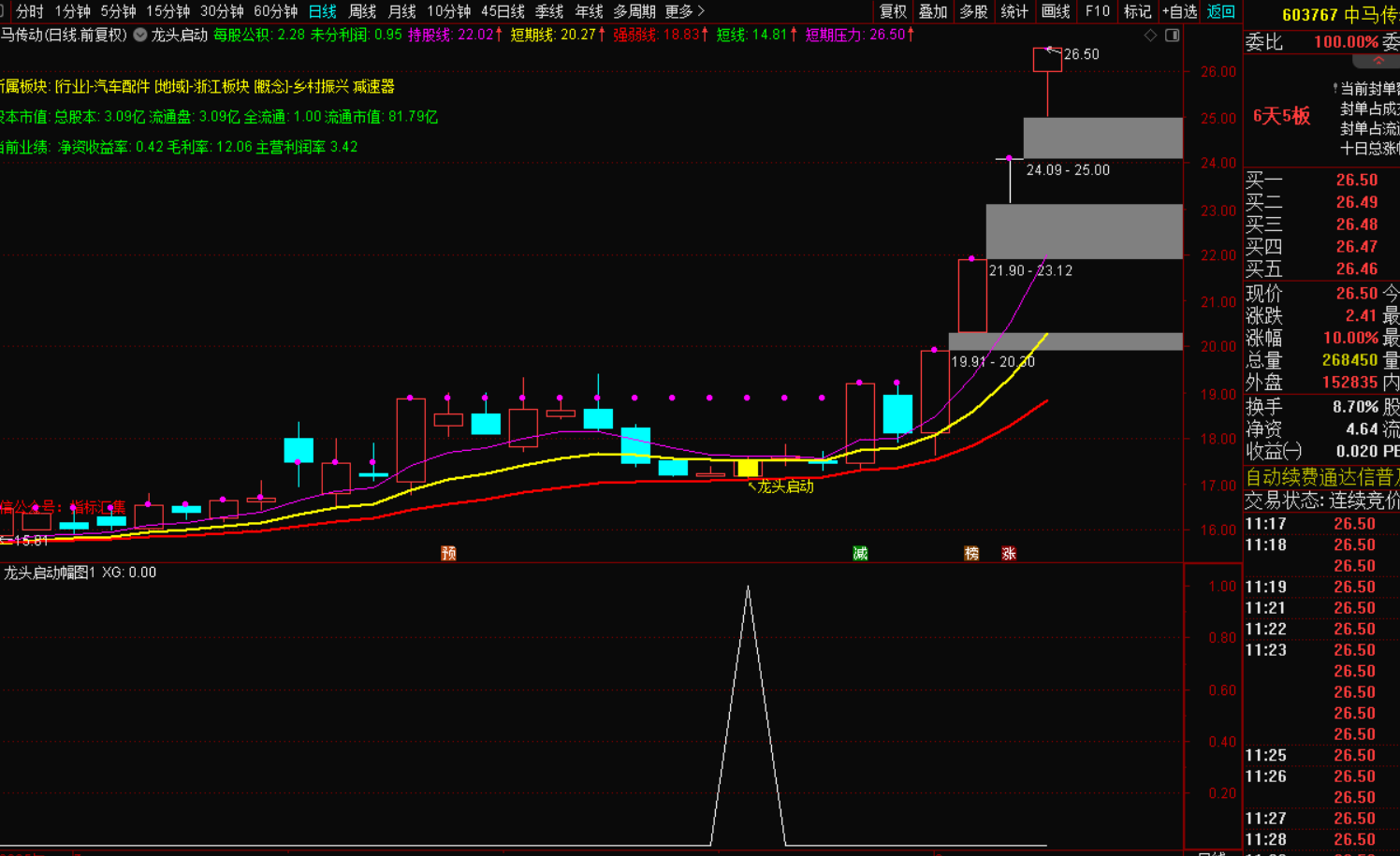Select the 分时 intraday tab
Viewport: 1400px width, 856px height.
click(29, 11)
